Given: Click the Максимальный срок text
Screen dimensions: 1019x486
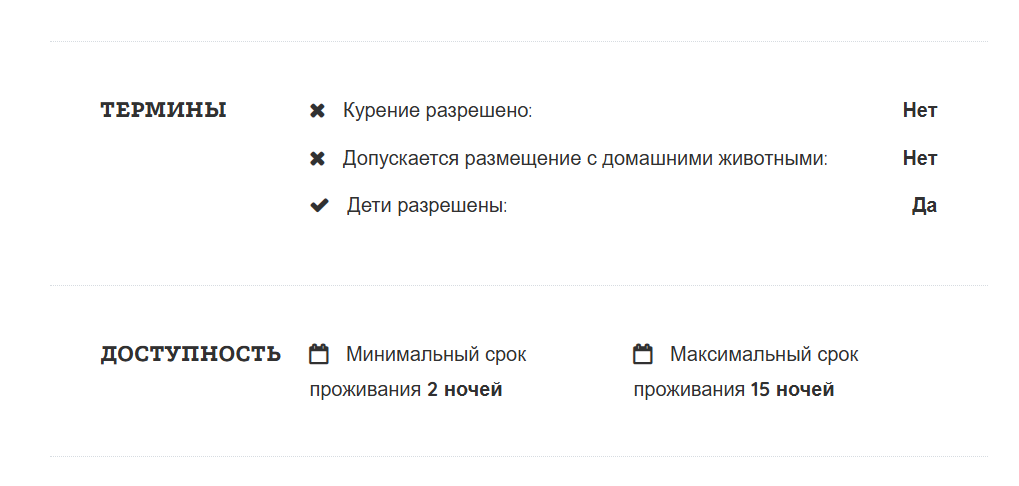Looking at the screenshot, I should 764,354.
